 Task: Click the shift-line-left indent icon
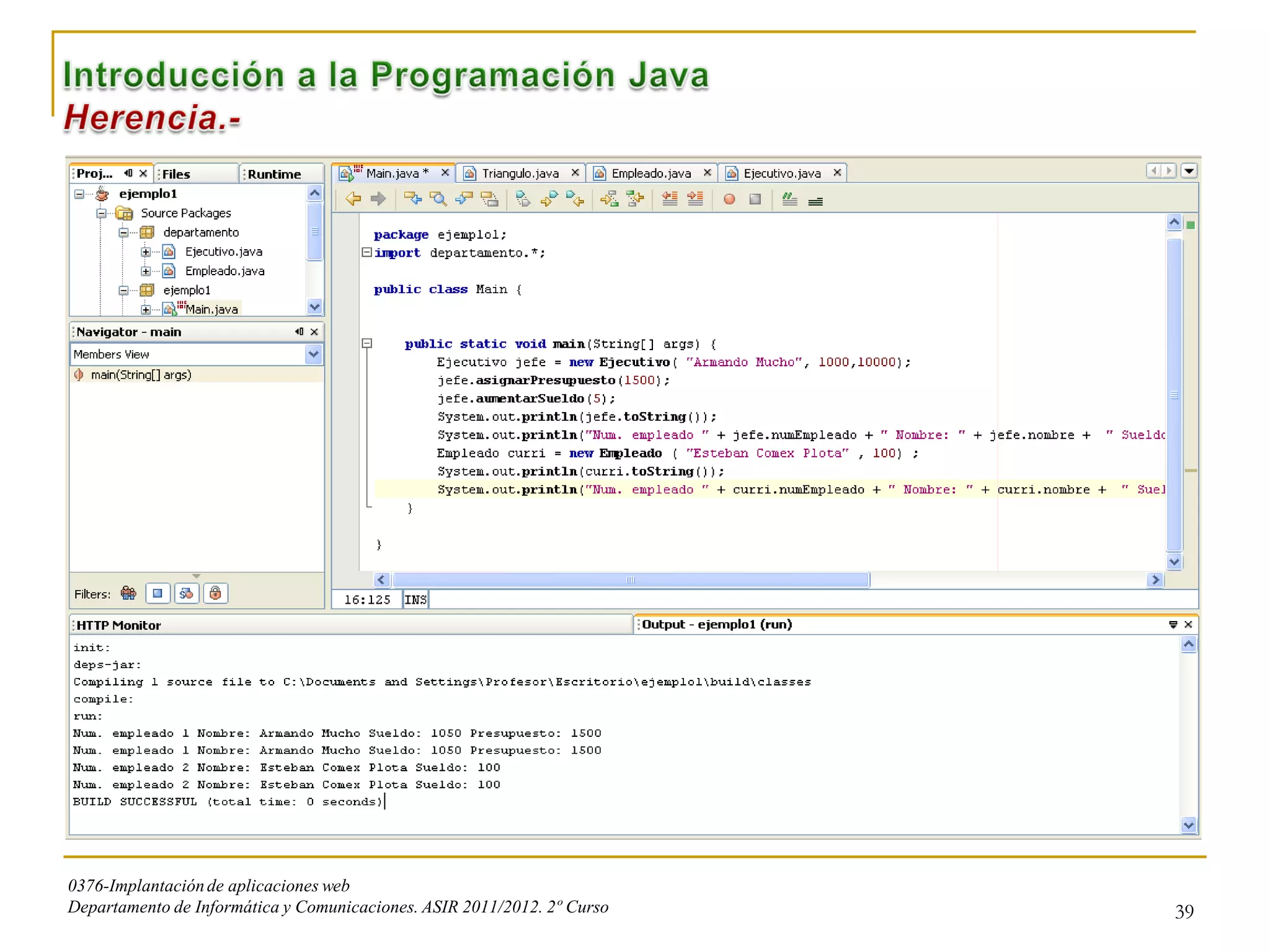[x=669, y=199]
